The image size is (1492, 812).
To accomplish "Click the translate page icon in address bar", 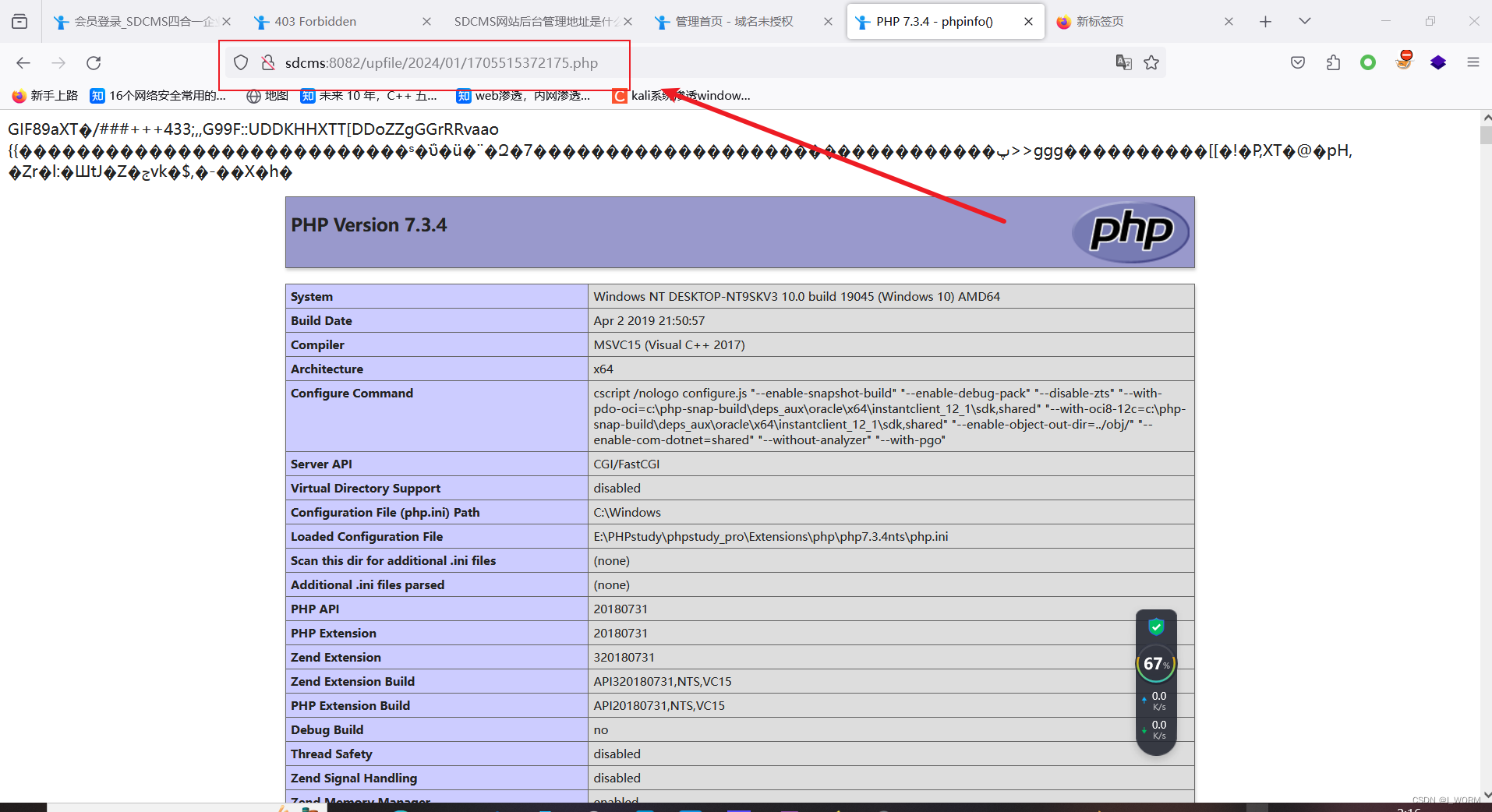I will (1123, 62).
